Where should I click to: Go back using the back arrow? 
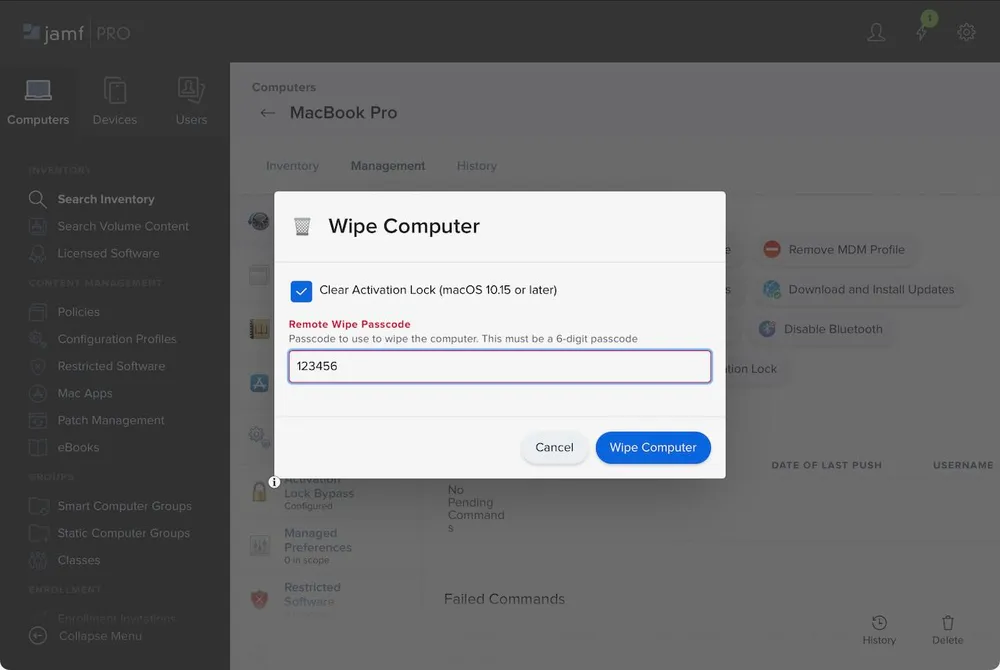point(267,113)
